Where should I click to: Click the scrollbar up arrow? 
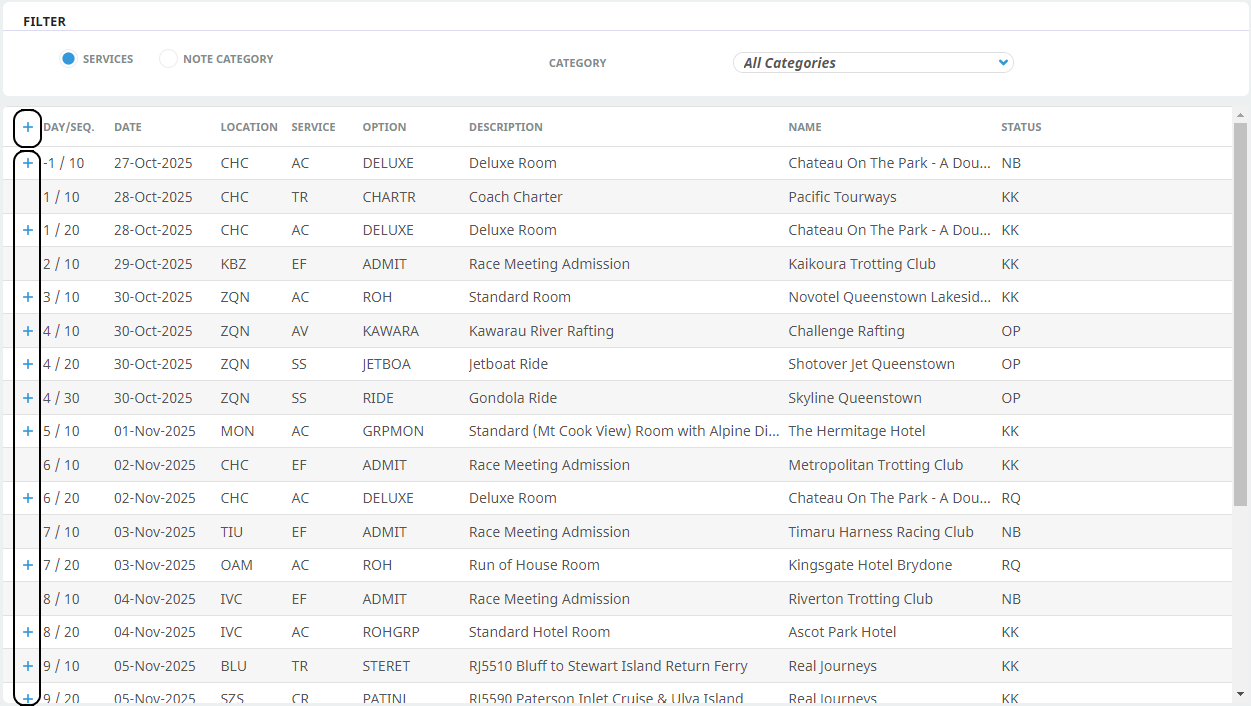(x=1240, y=115)
